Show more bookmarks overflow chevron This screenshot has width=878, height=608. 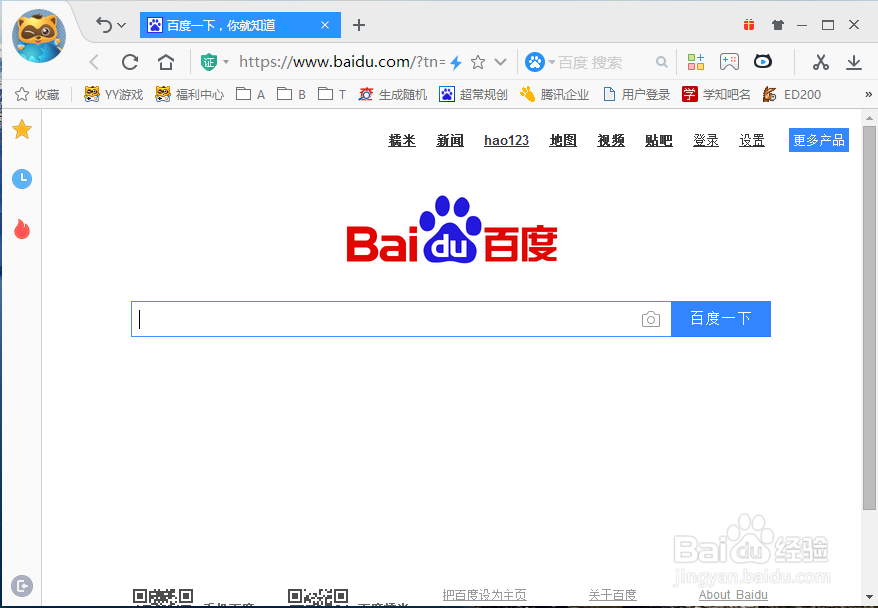868,95
